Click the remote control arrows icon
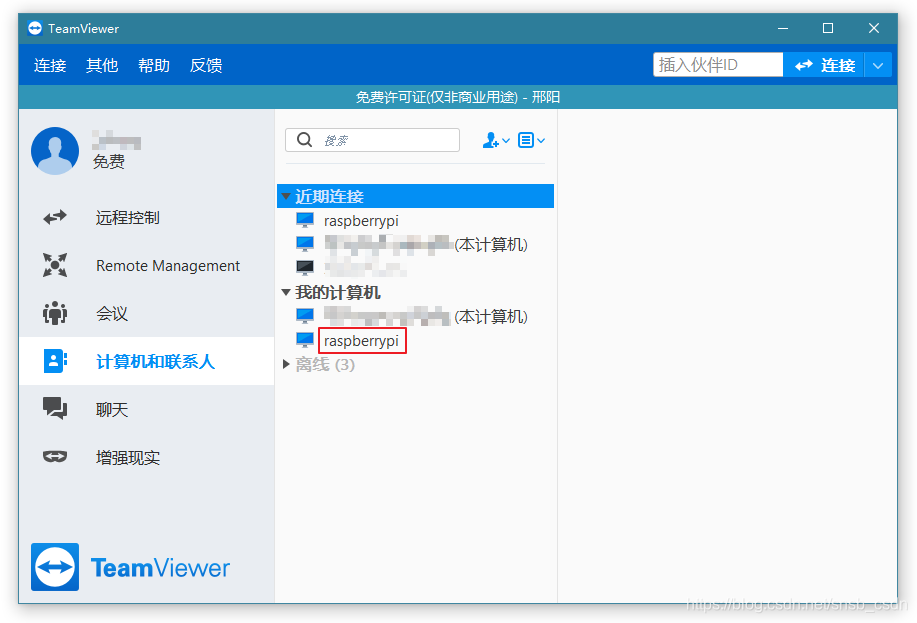Screen dimensions: 917x623 [x=55, y=218]
